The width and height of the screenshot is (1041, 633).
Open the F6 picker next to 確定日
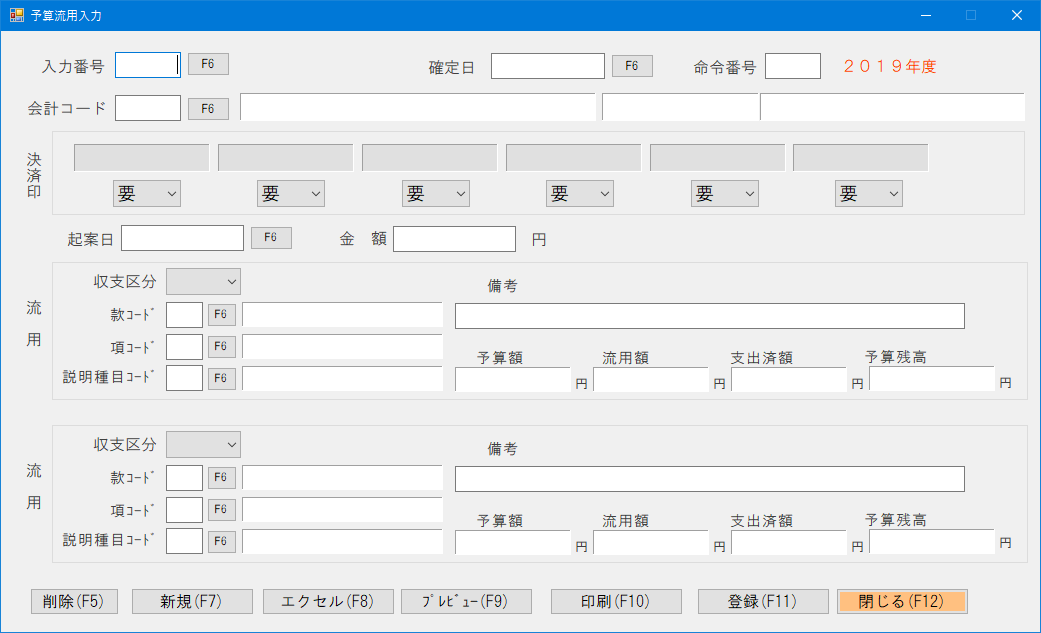coord(632,66)
